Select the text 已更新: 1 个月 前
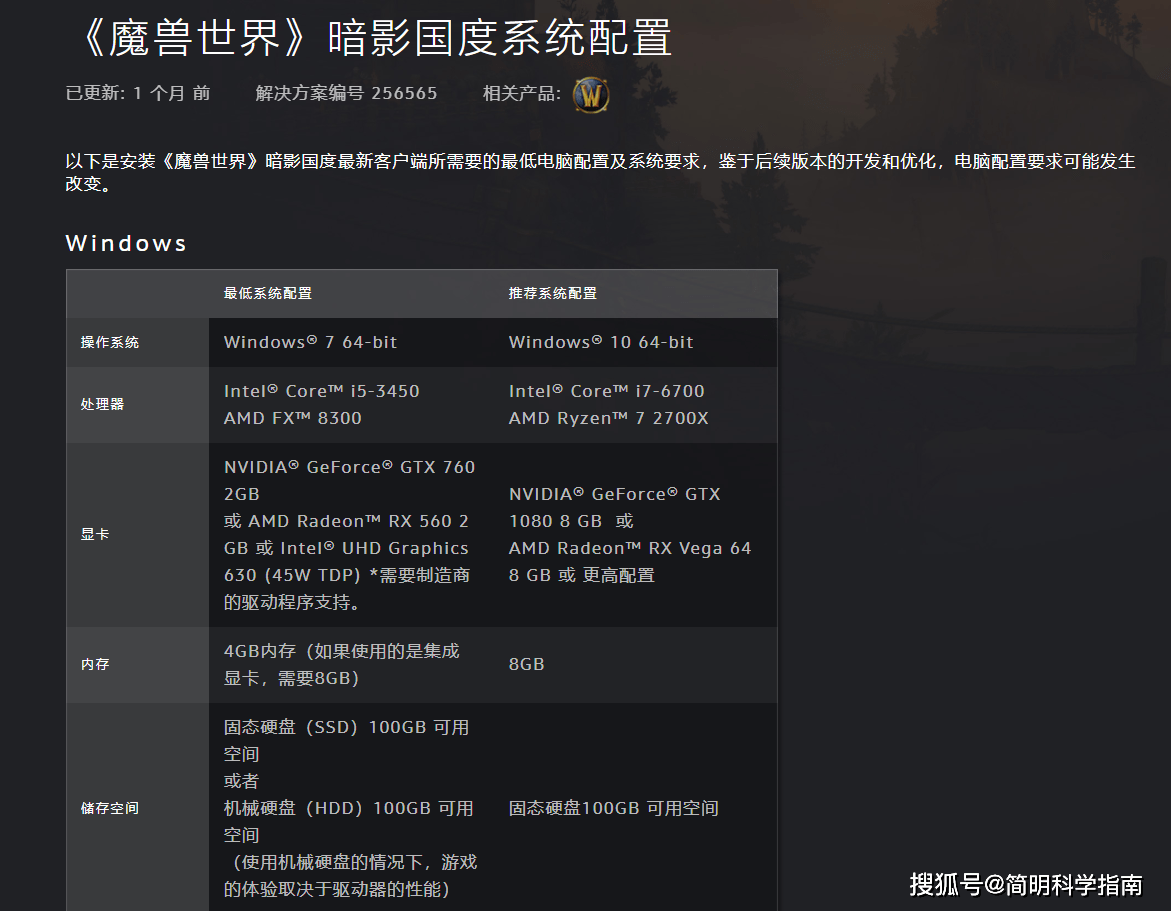Image resolution: width=1171 pixels, height=911 pixels. (138, 93)
